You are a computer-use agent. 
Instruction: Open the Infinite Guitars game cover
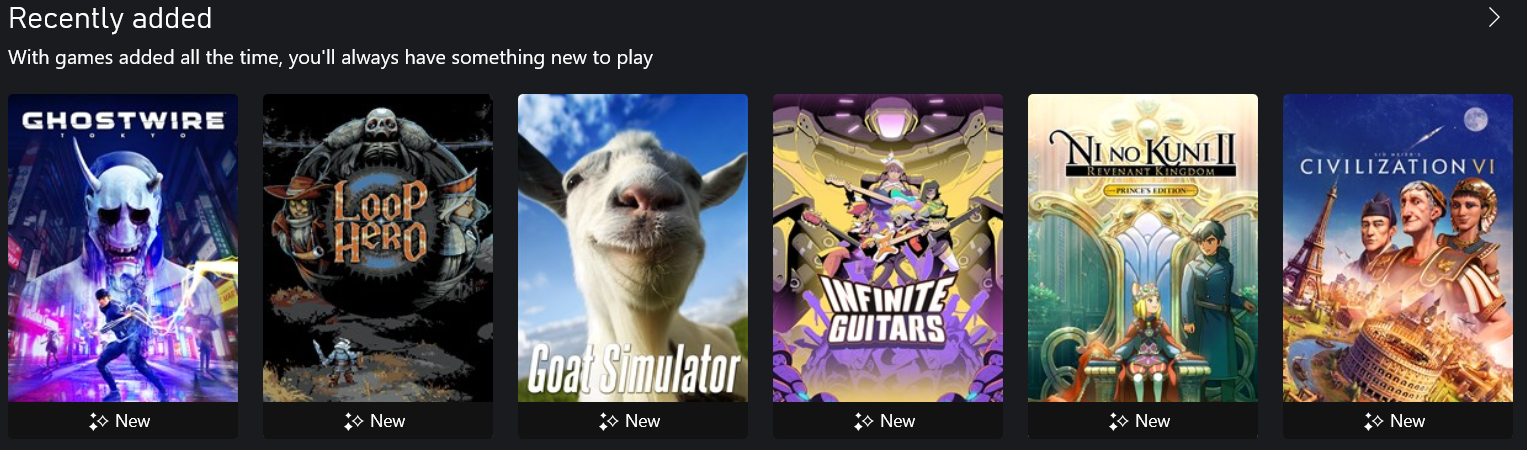pos(888,248)
